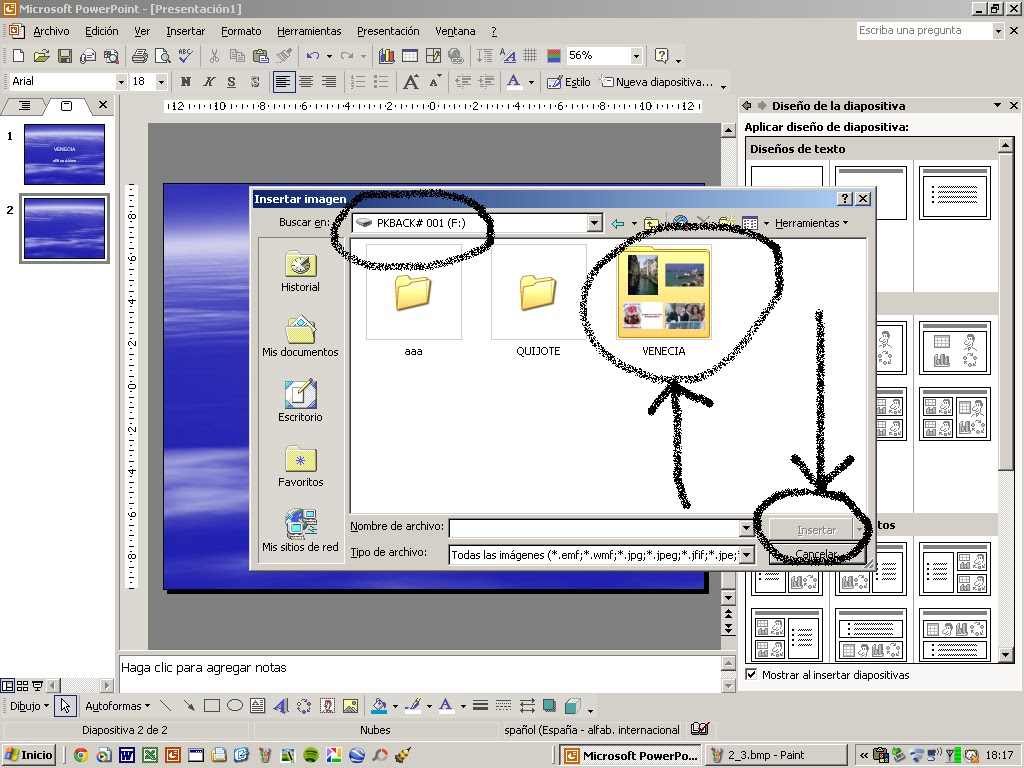Click the Print icon in toolbar
This screenshot has width=1024, height=768.
139,56
